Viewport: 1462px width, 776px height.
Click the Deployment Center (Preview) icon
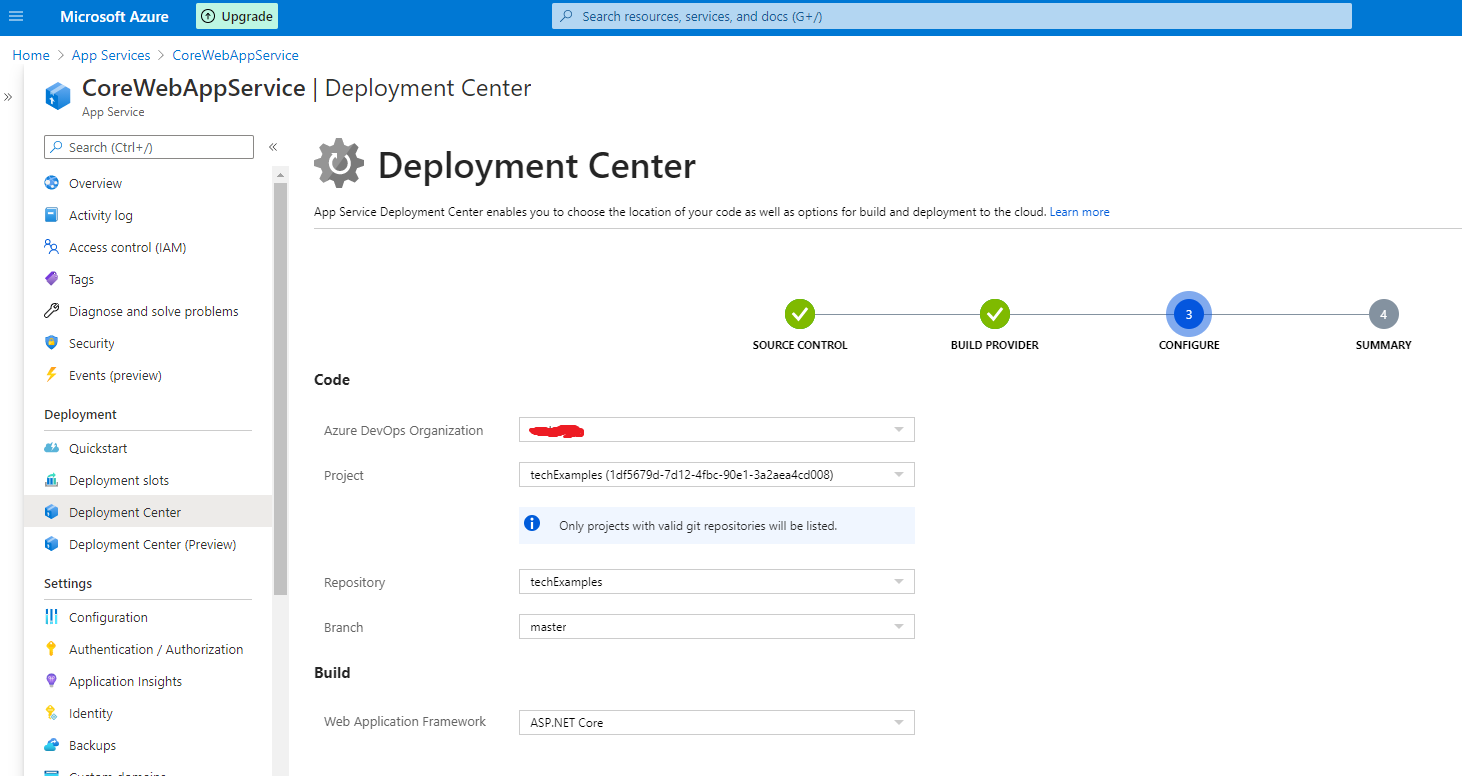click(52, 544)
